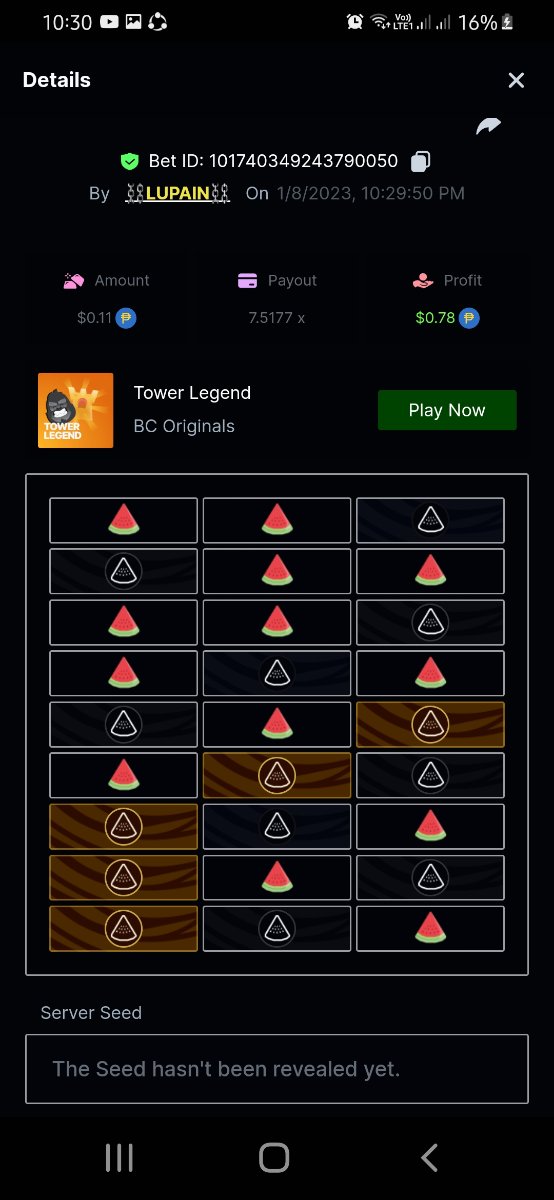Click the Server Seed field
Screen dimensions: 554x1200
tap(277, 1069)
